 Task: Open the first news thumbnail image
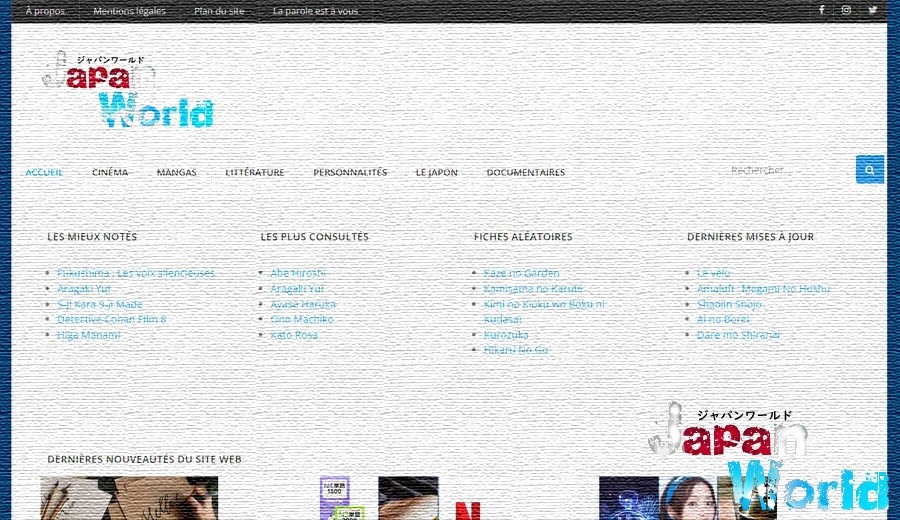(129, 498)
